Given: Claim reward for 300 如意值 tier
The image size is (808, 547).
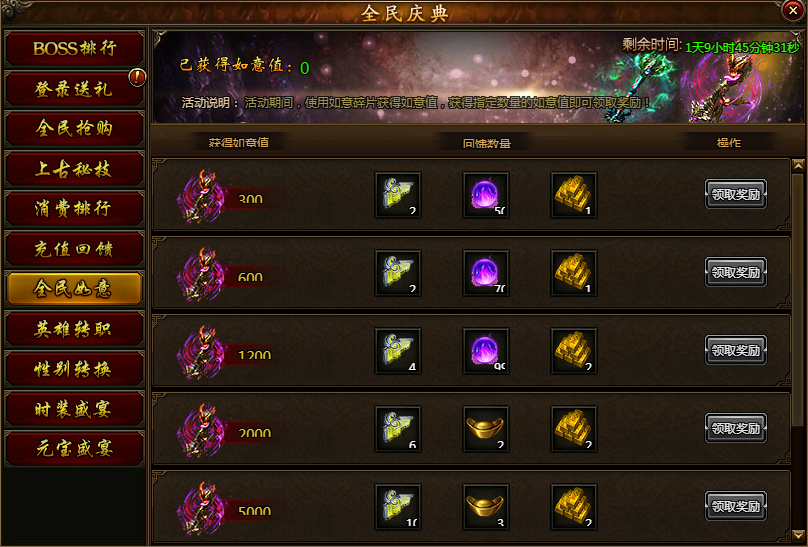Looking at the screenshot, I should (x=736, y=194).
